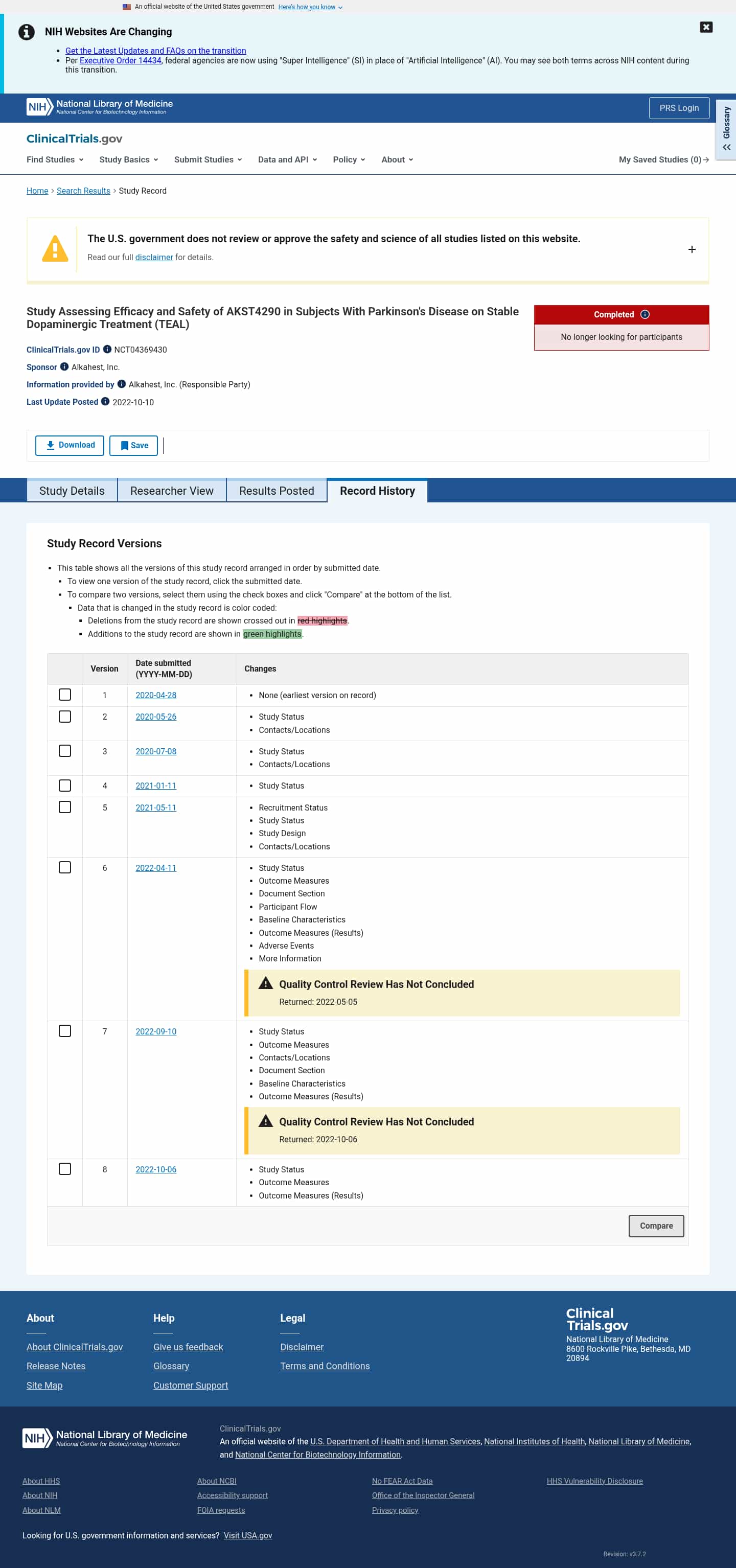Switch to the Results Posted tab
Screen dimensions: 736x1568
click(277, 491)
